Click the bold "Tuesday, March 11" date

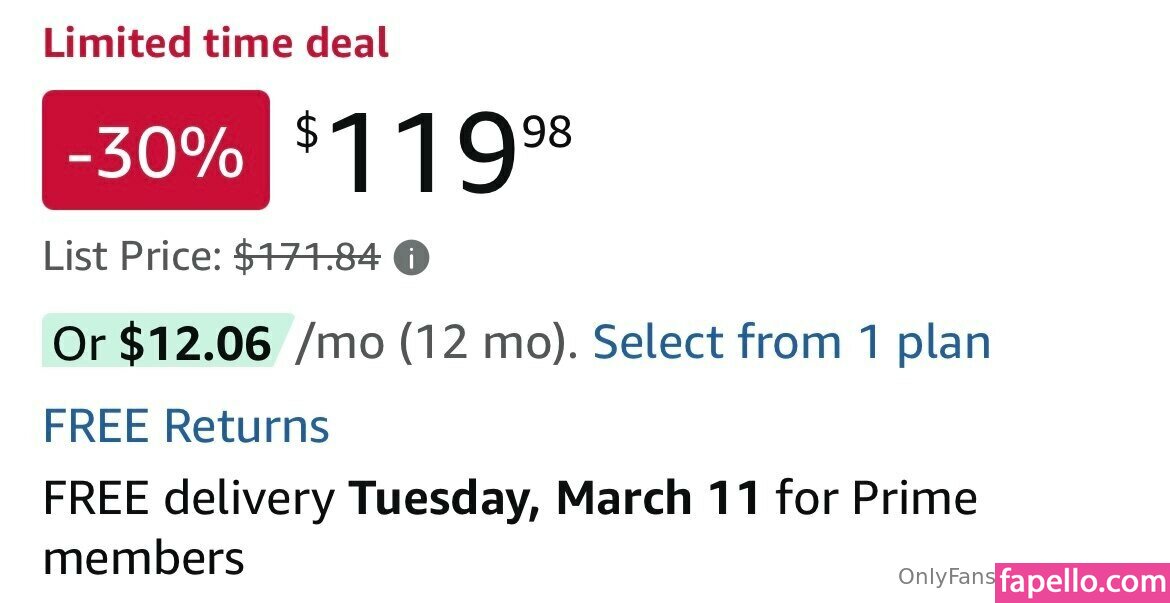tap(554, 498)
